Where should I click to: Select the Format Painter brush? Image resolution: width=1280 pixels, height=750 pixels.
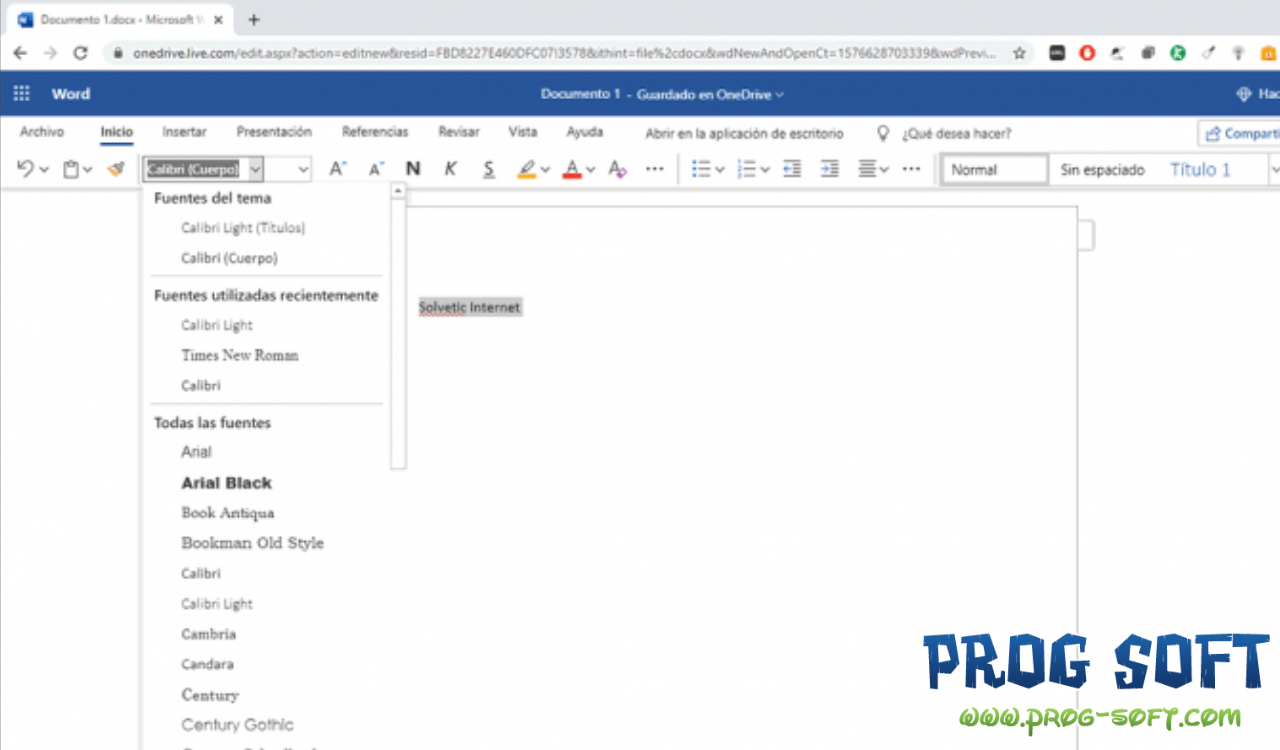click(116, 169)
